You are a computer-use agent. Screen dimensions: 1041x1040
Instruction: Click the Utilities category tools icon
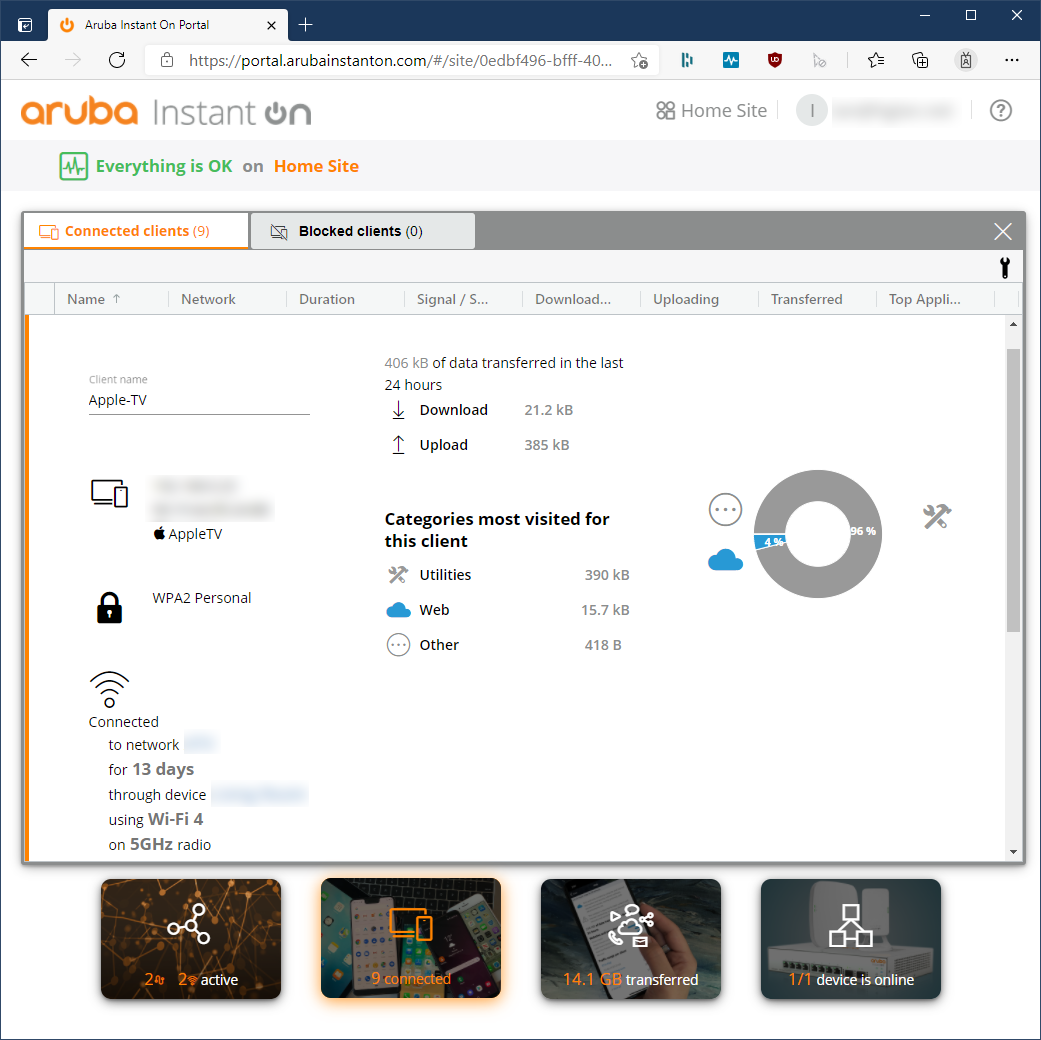pyautogui.click(x=398, y=574)
